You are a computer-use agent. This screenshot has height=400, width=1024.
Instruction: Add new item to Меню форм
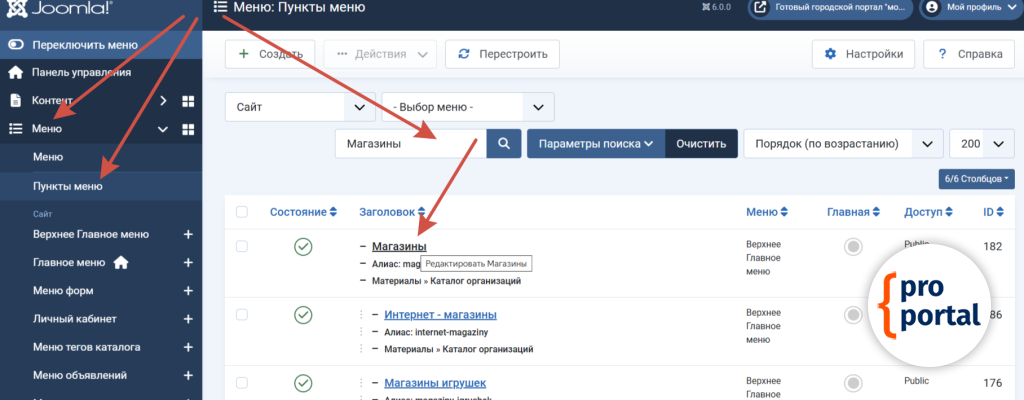click(x=187, y=291)
